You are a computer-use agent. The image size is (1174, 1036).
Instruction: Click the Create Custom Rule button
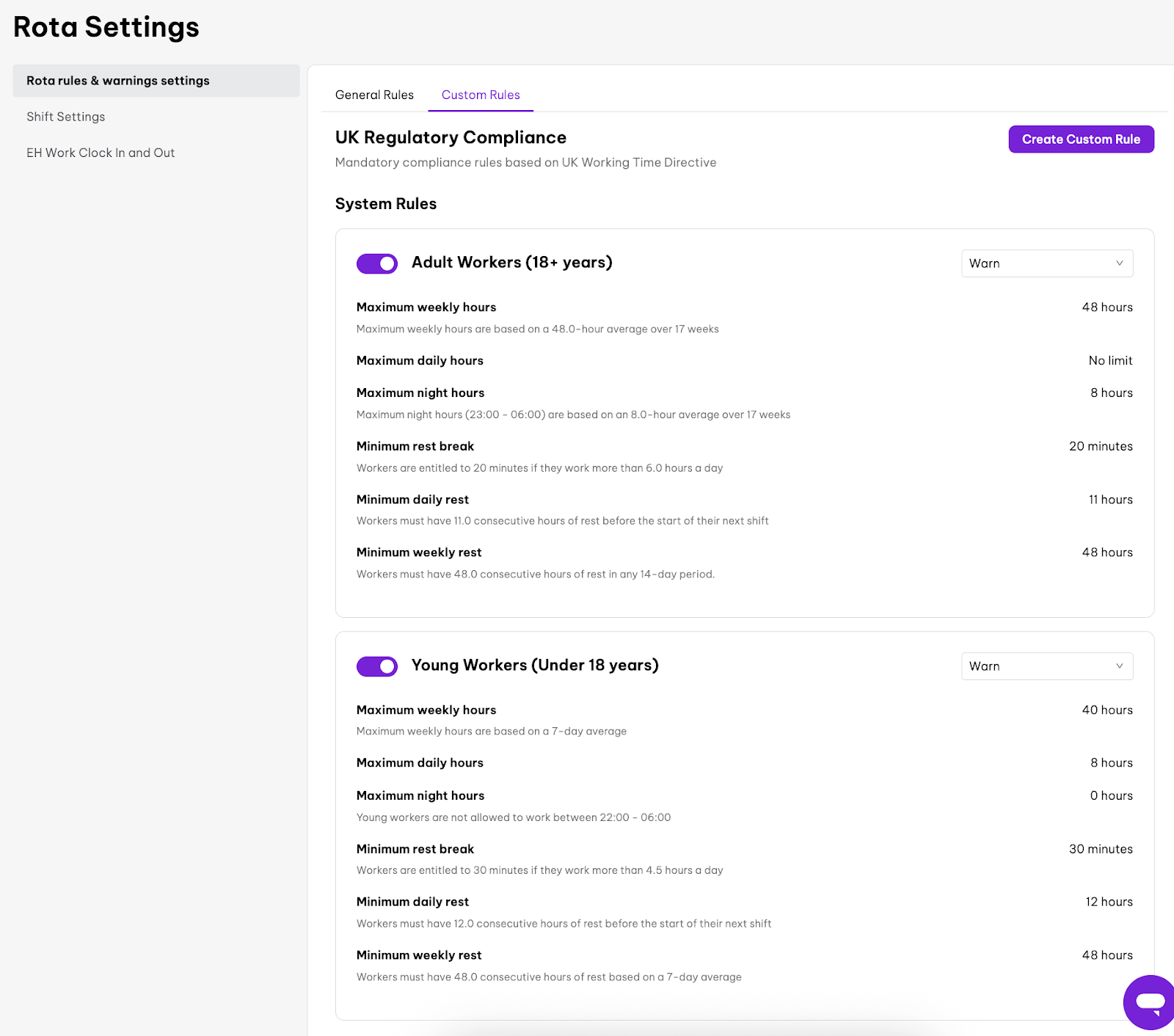coord(1081,139)
